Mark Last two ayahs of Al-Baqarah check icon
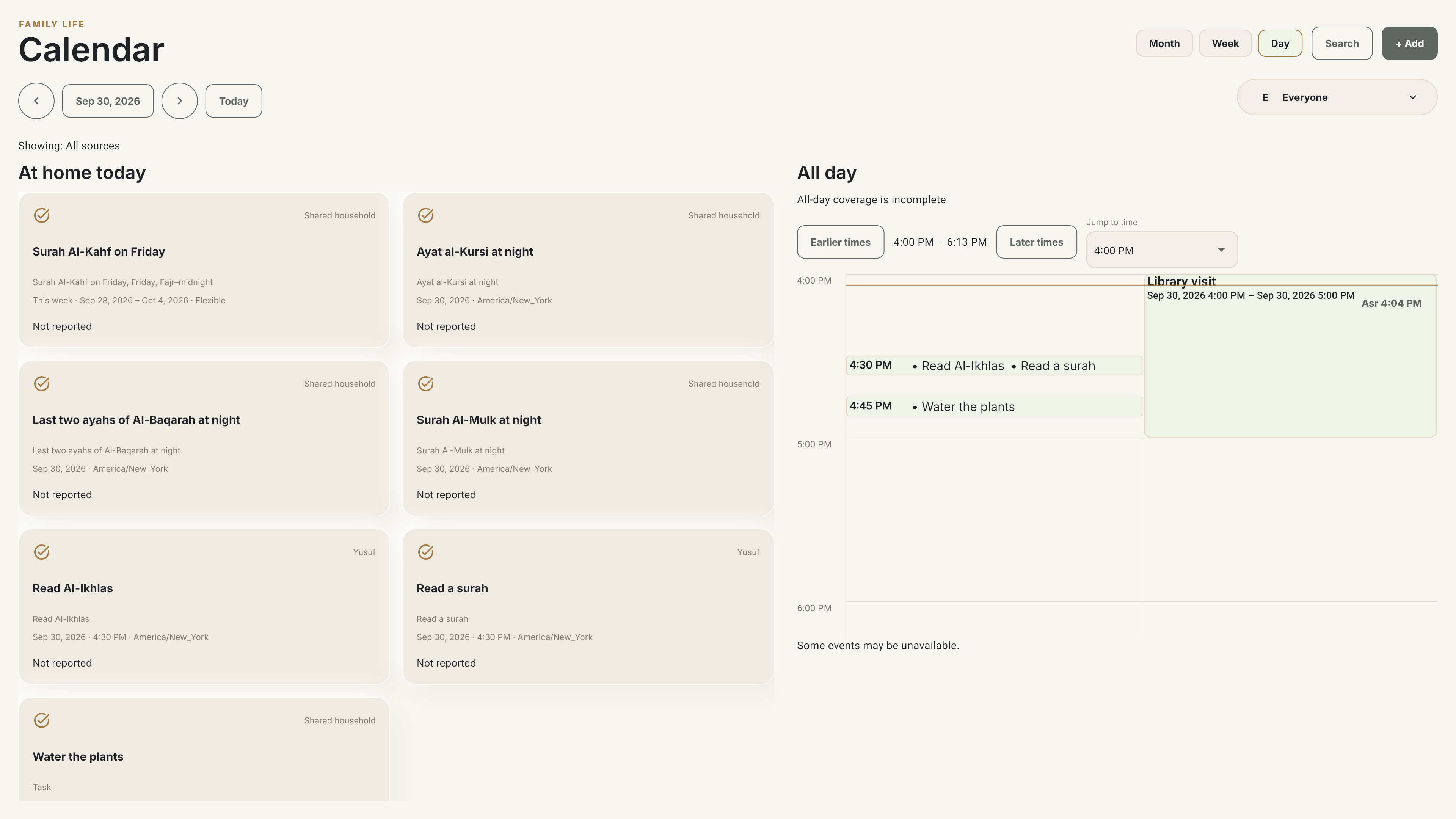 pos(42,384)
